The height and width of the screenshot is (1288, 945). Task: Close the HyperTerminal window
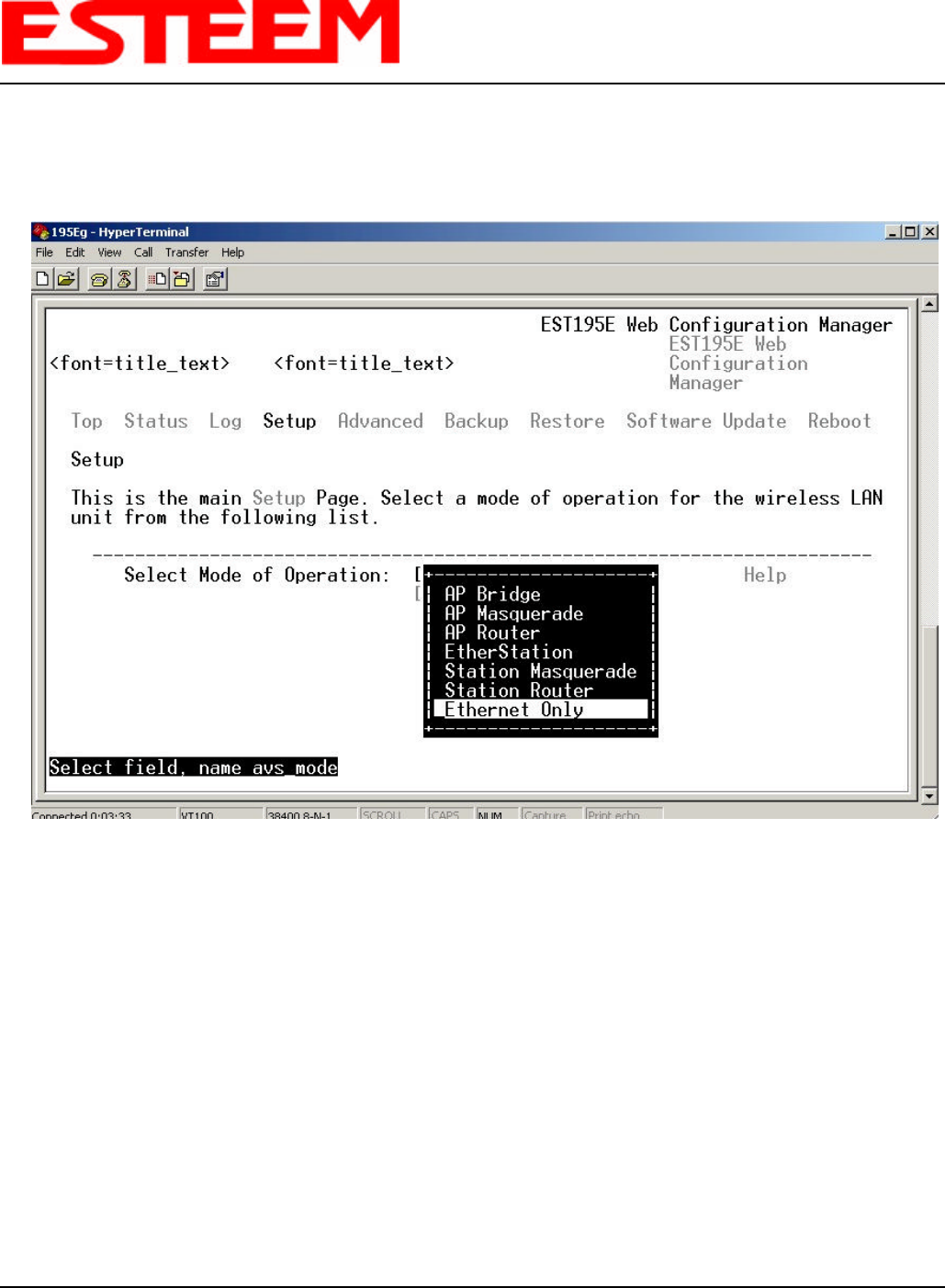coord(929,232)
